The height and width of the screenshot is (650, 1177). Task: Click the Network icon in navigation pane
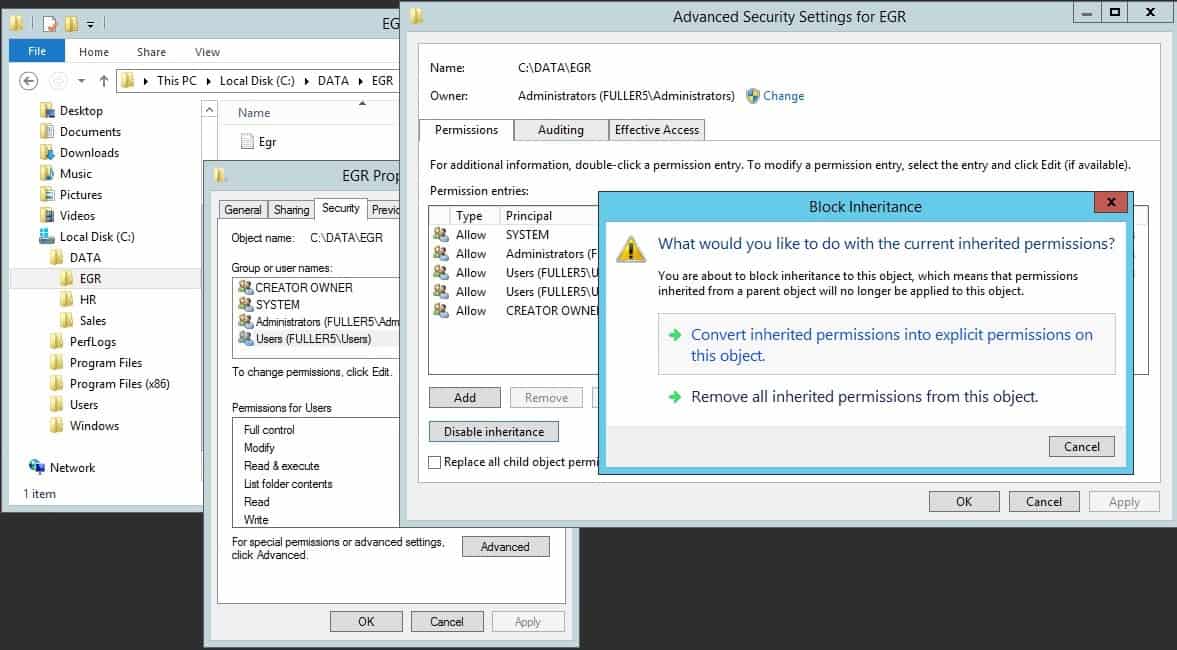[x=36, y=467]
